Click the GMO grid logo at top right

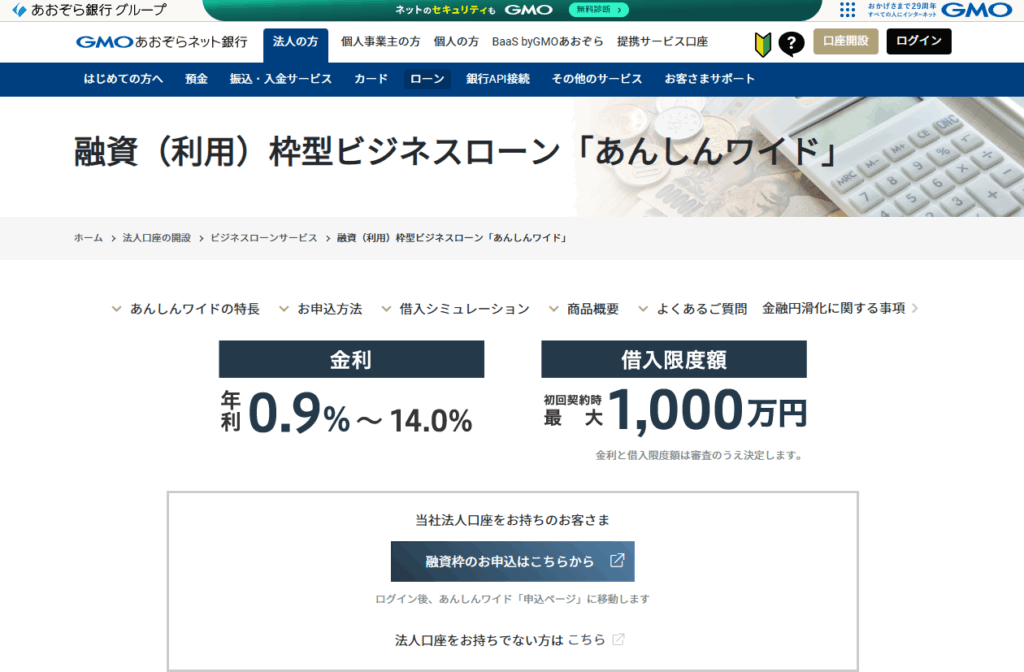[918, 10]
